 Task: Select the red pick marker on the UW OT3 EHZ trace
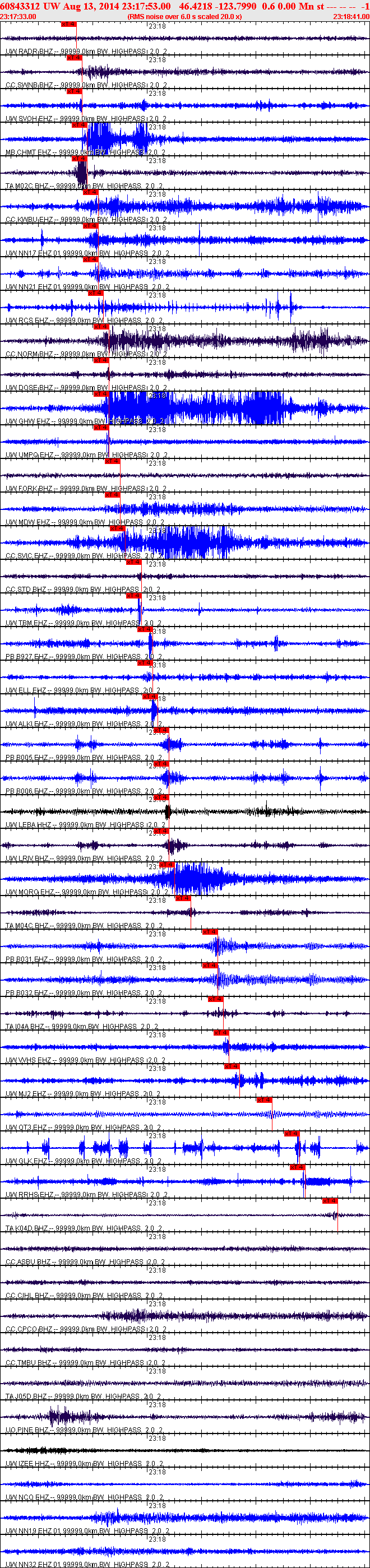(264, 1101)
